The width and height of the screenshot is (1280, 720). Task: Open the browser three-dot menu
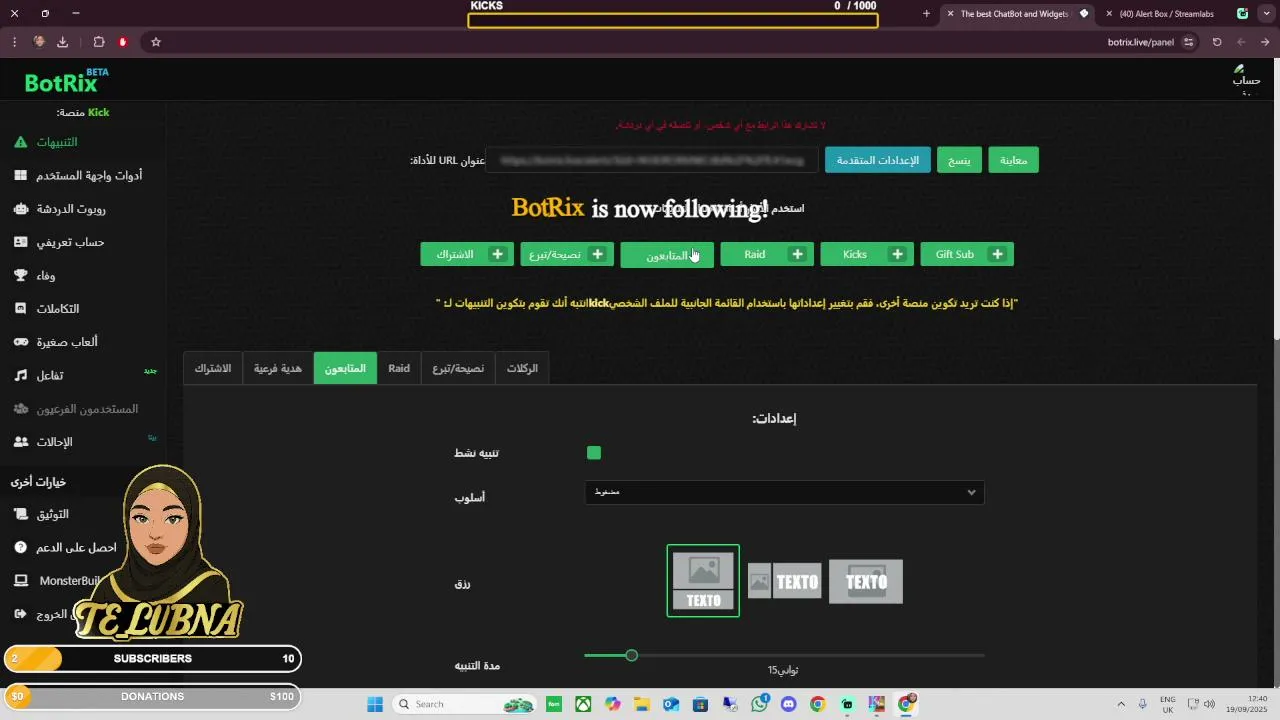[14, 42]
